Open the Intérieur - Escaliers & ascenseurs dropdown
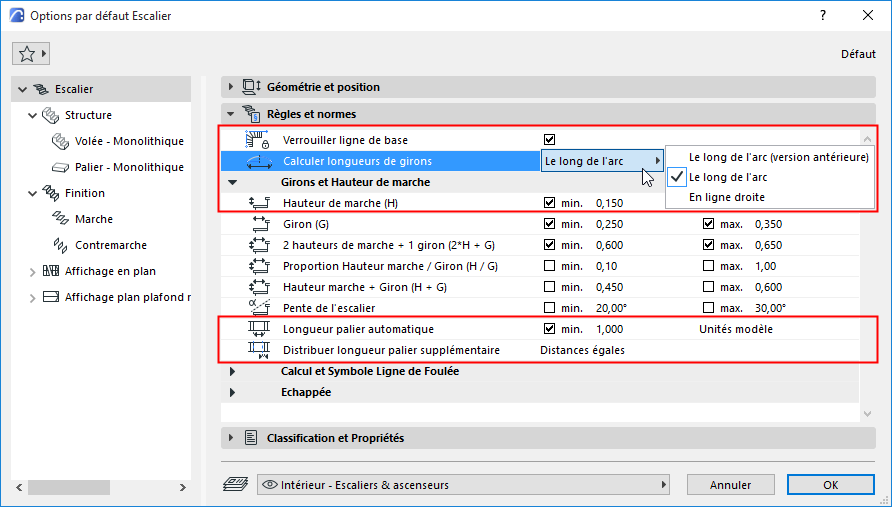 (x=463, y=485)
